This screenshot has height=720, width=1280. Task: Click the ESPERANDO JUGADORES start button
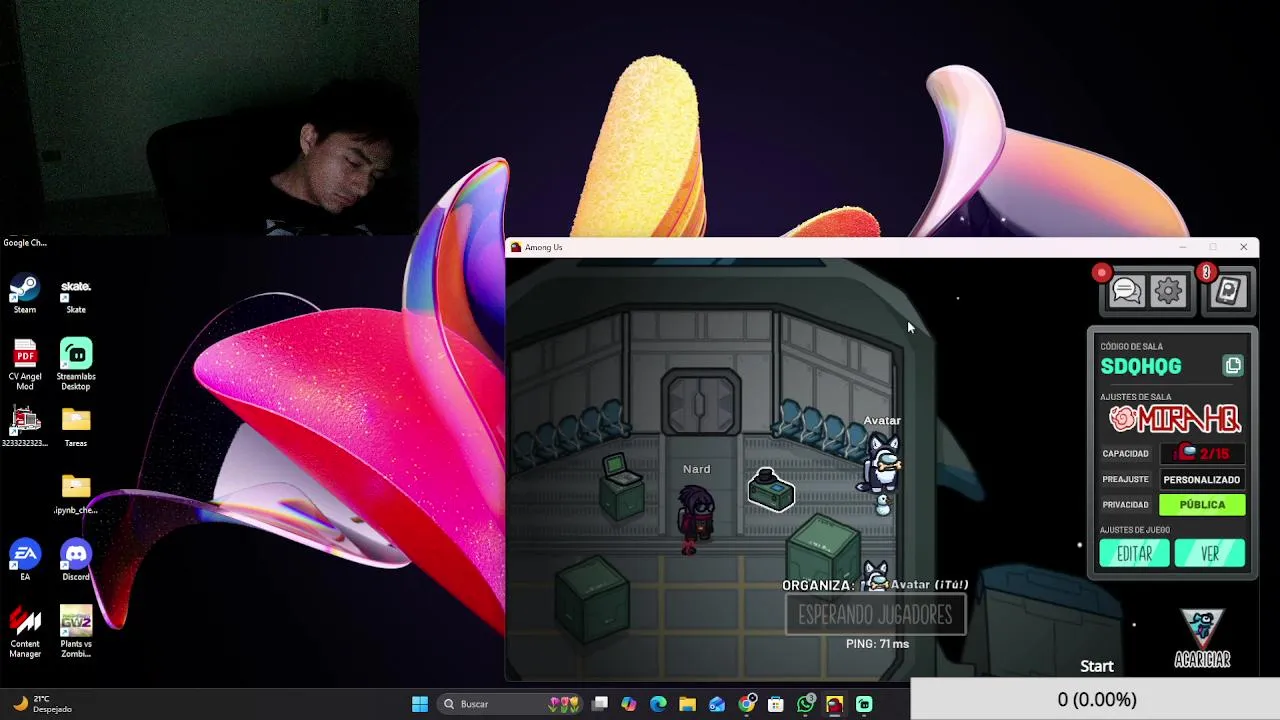click(875, 615)
